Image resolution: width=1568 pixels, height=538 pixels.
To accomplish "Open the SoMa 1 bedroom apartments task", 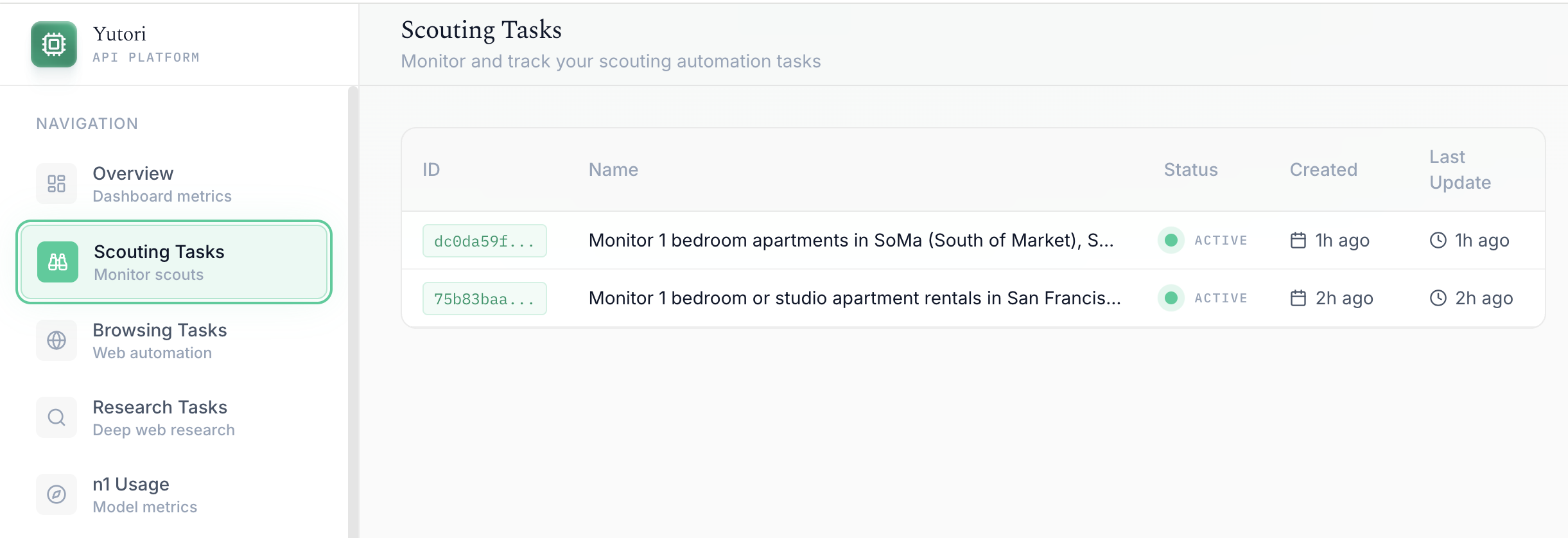I will [x=851, y=240].
